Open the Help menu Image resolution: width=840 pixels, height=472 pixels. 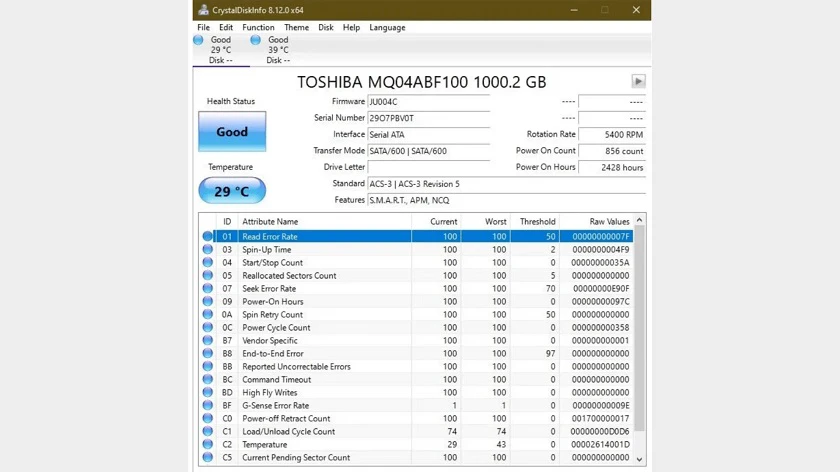click(x=351, y=27)
